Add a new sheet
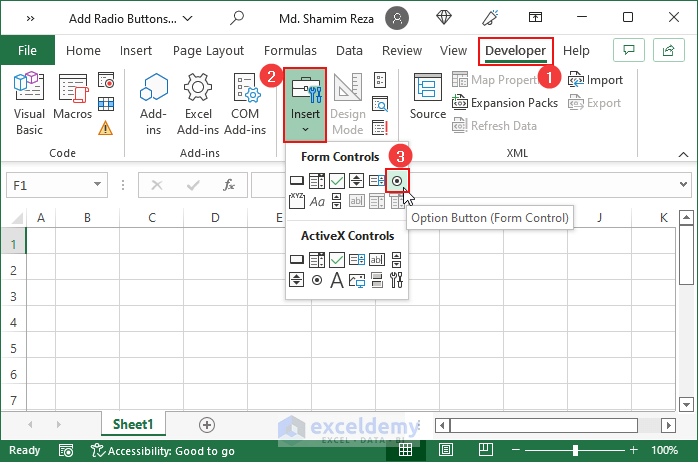 point(207,425)
